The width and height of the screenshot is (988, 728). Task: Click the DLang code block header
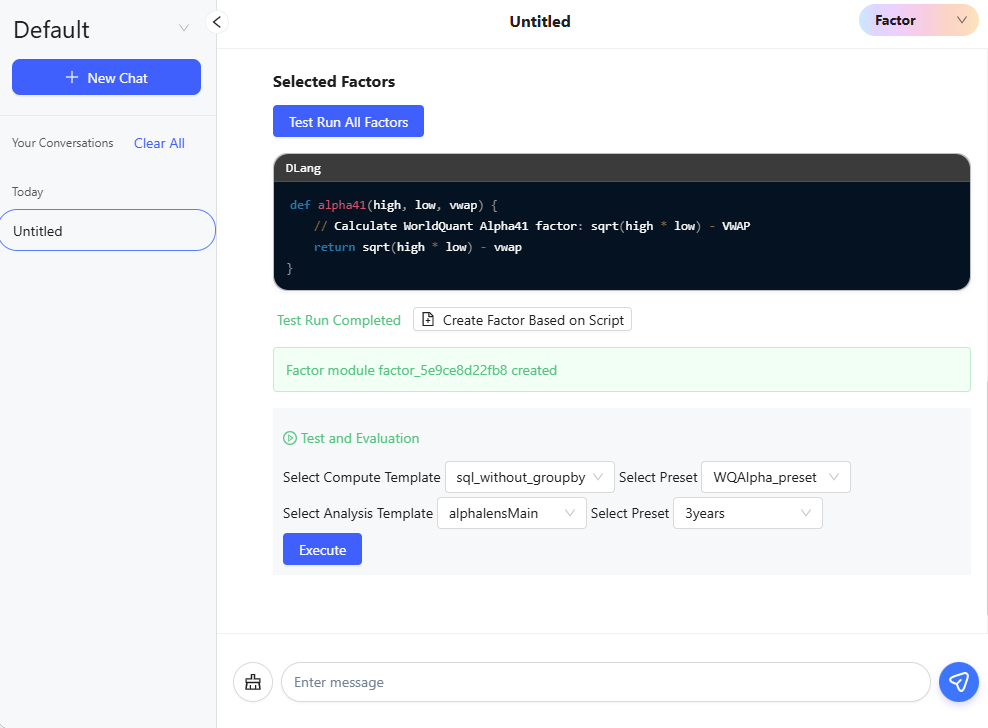pos(621,168)
